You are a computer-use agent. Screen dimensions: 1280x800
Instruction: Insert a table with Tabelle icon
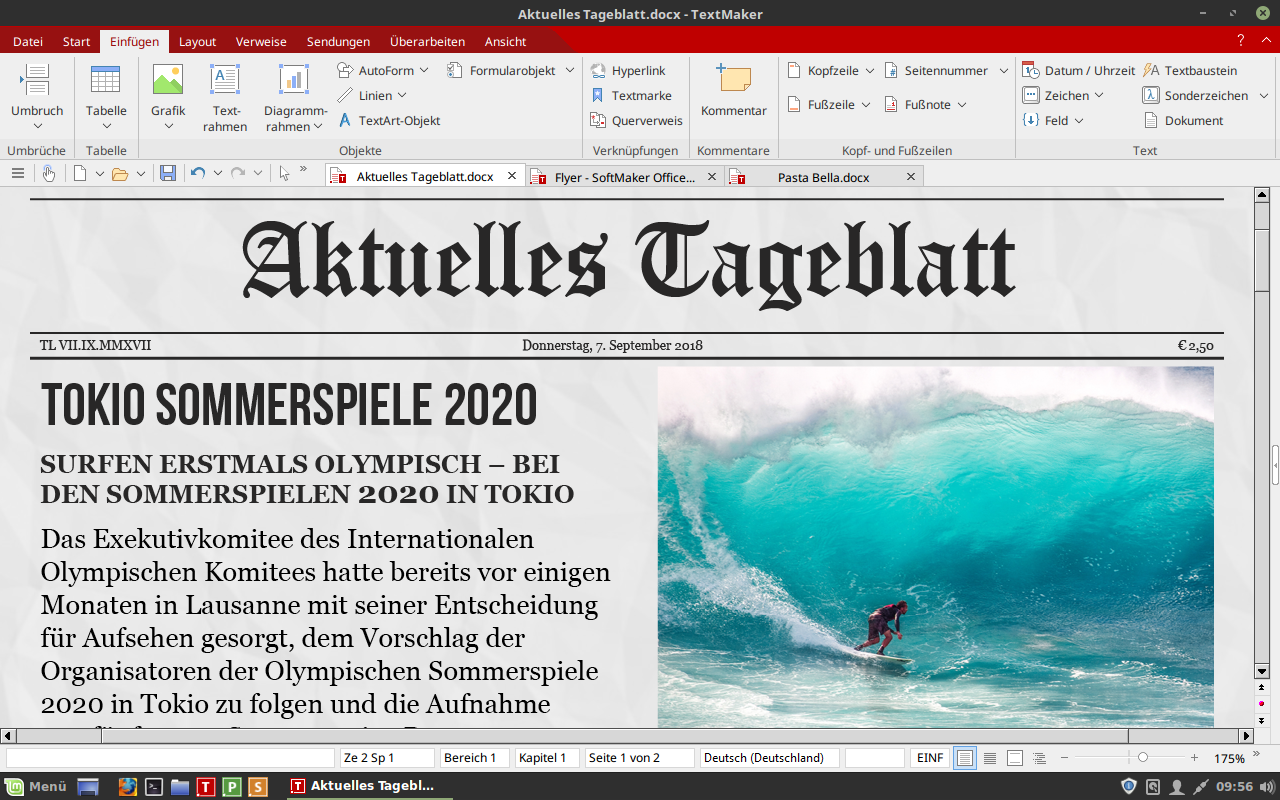click(x=105, y=80)
